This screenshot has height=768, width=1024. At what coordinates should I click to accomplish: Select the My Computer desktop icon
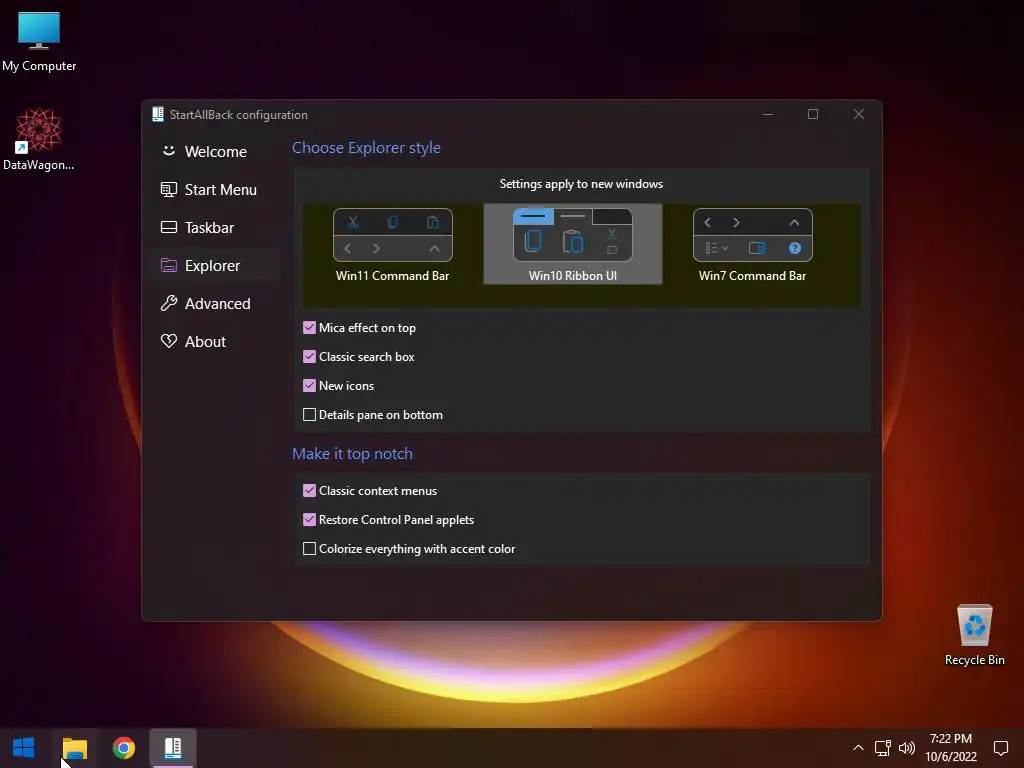[x=39, y=41]
